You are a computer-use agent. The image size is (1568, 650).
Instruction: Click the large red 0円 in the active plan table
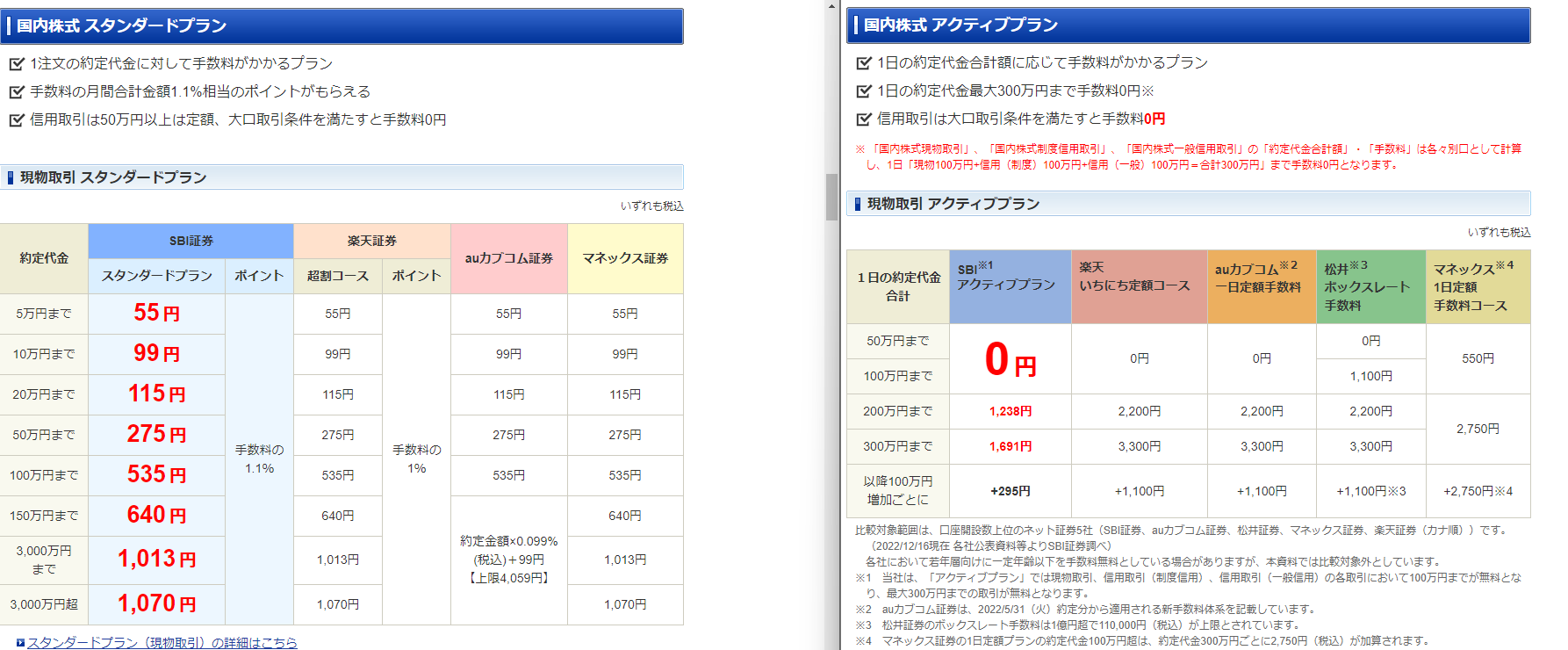(1011, 359)
